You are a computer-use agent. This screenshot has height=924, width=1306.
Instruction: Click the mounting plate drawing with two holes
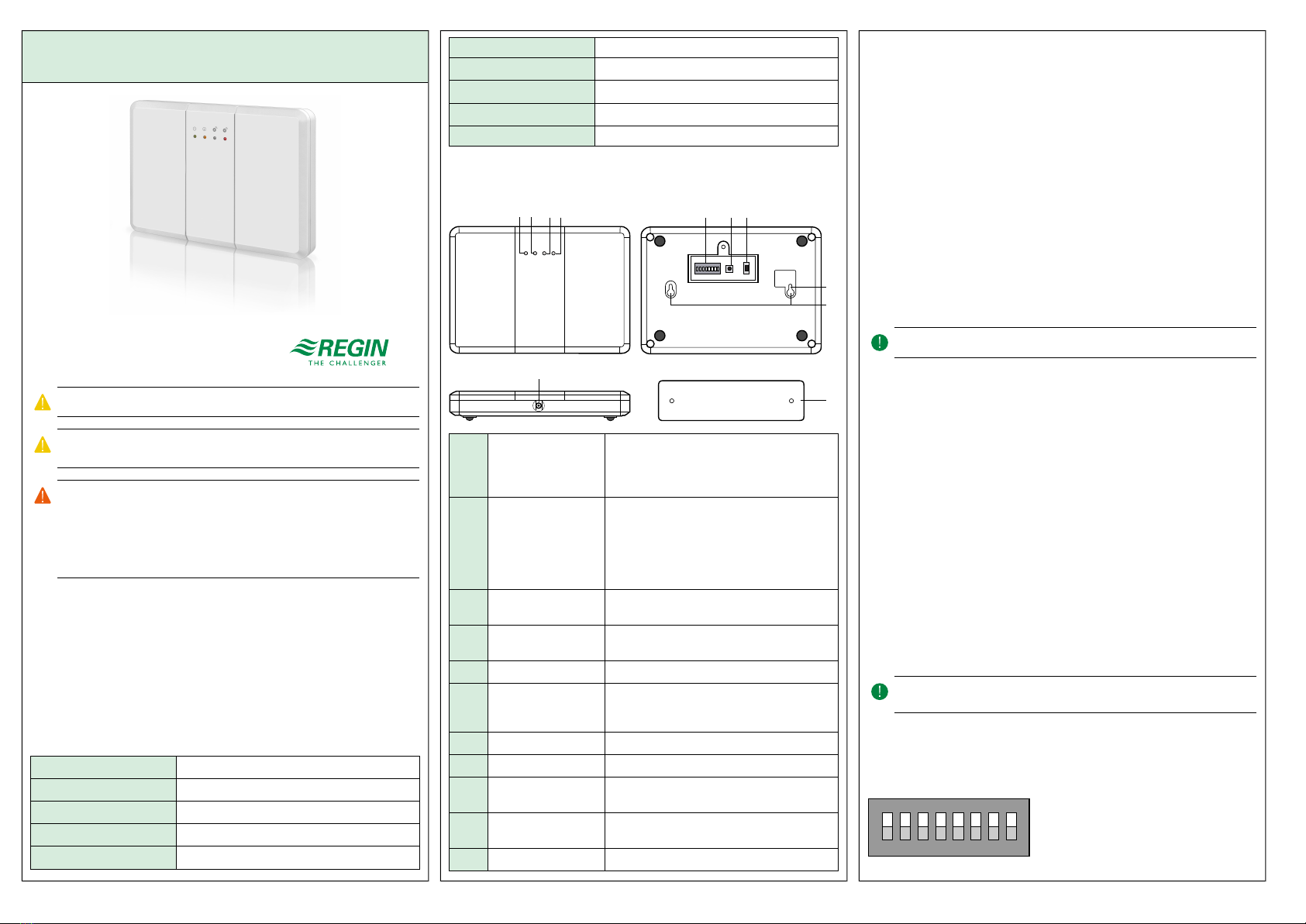(x=731, y=401)
